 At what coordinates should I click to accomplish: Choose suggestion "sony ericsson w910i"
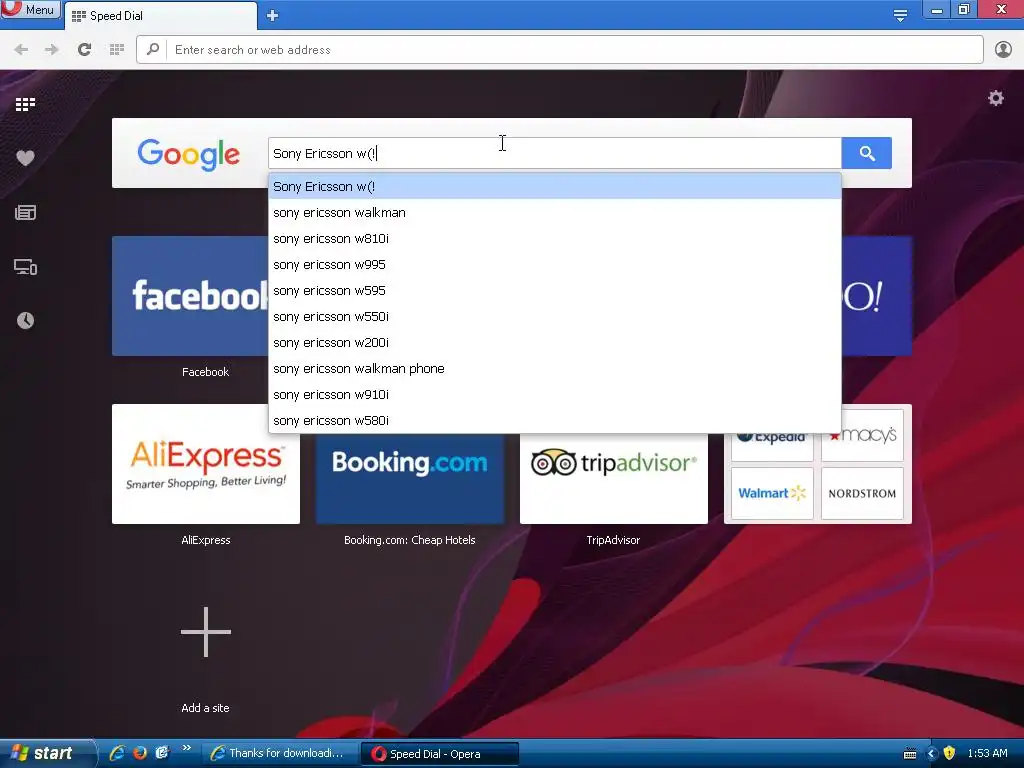tap(554, 395)
